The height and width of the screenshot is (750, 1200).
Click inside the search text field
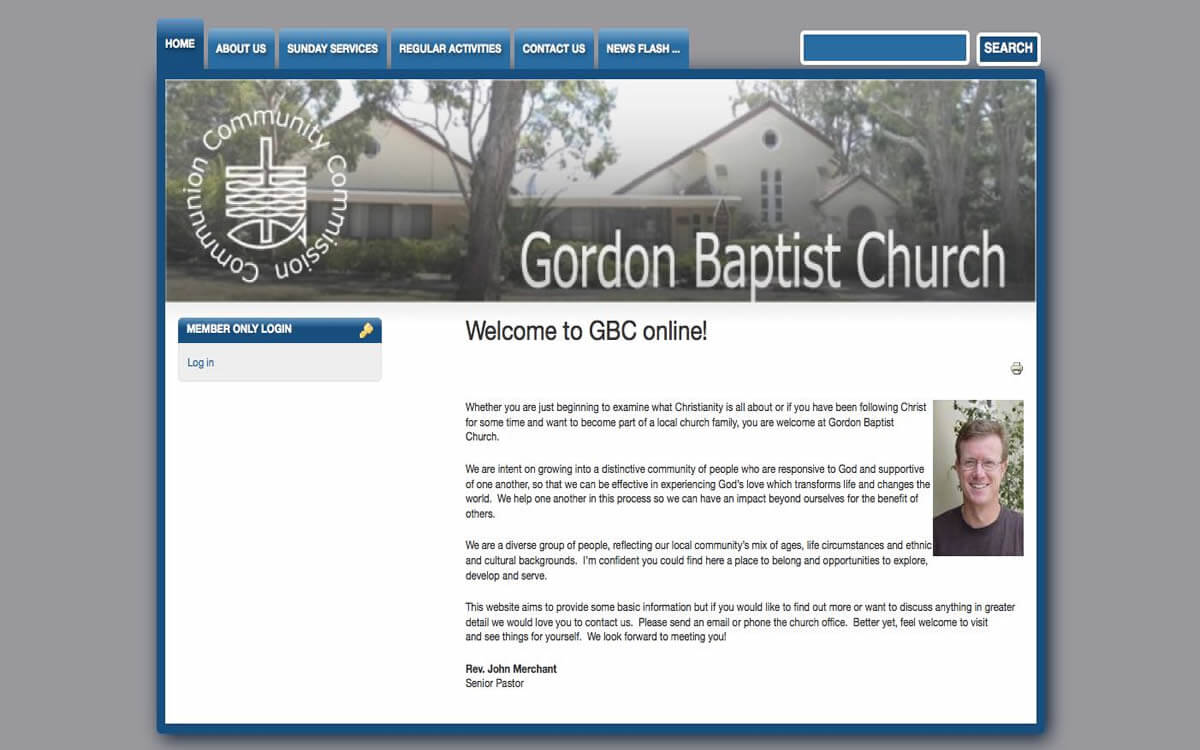pos(885,48)
